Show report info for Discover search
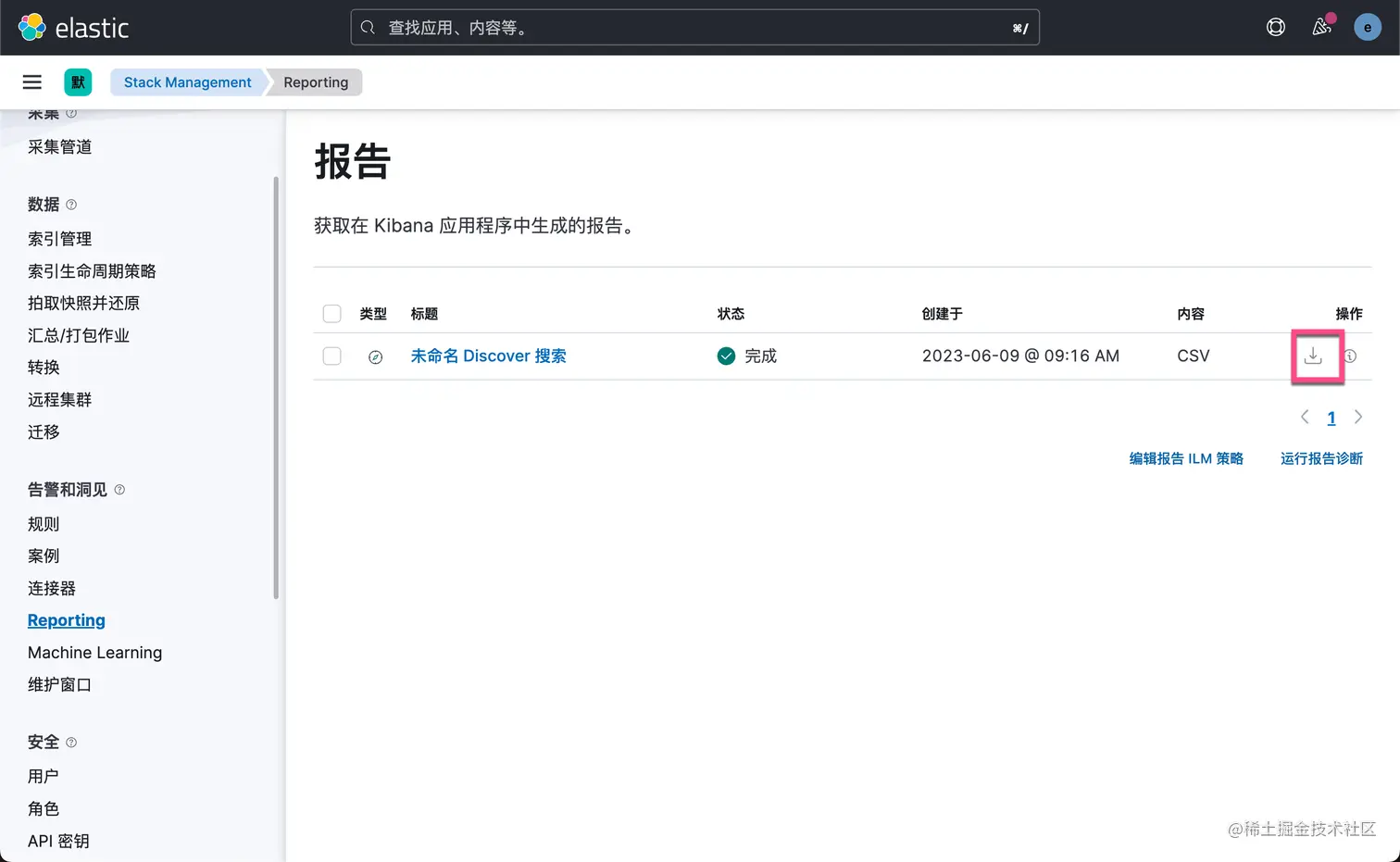 (x=1350, y=356)
